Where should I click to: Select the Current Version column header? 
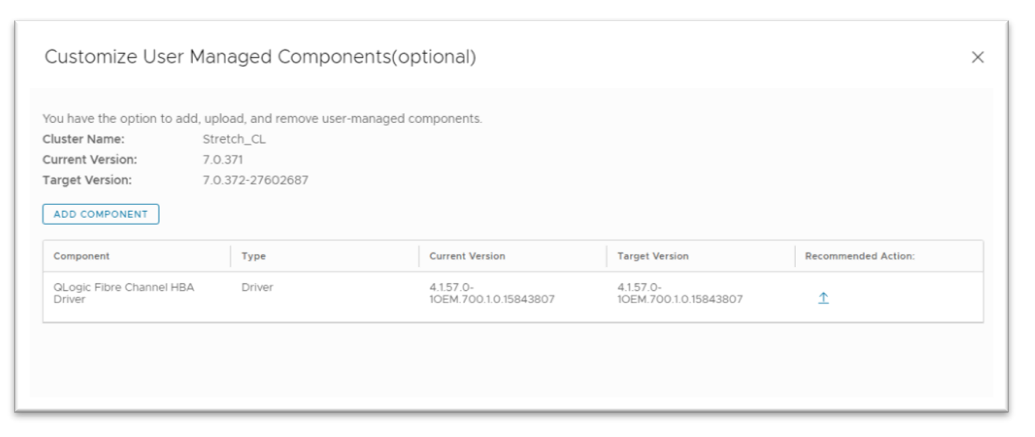pyautogui.click(x=467, y=256)
